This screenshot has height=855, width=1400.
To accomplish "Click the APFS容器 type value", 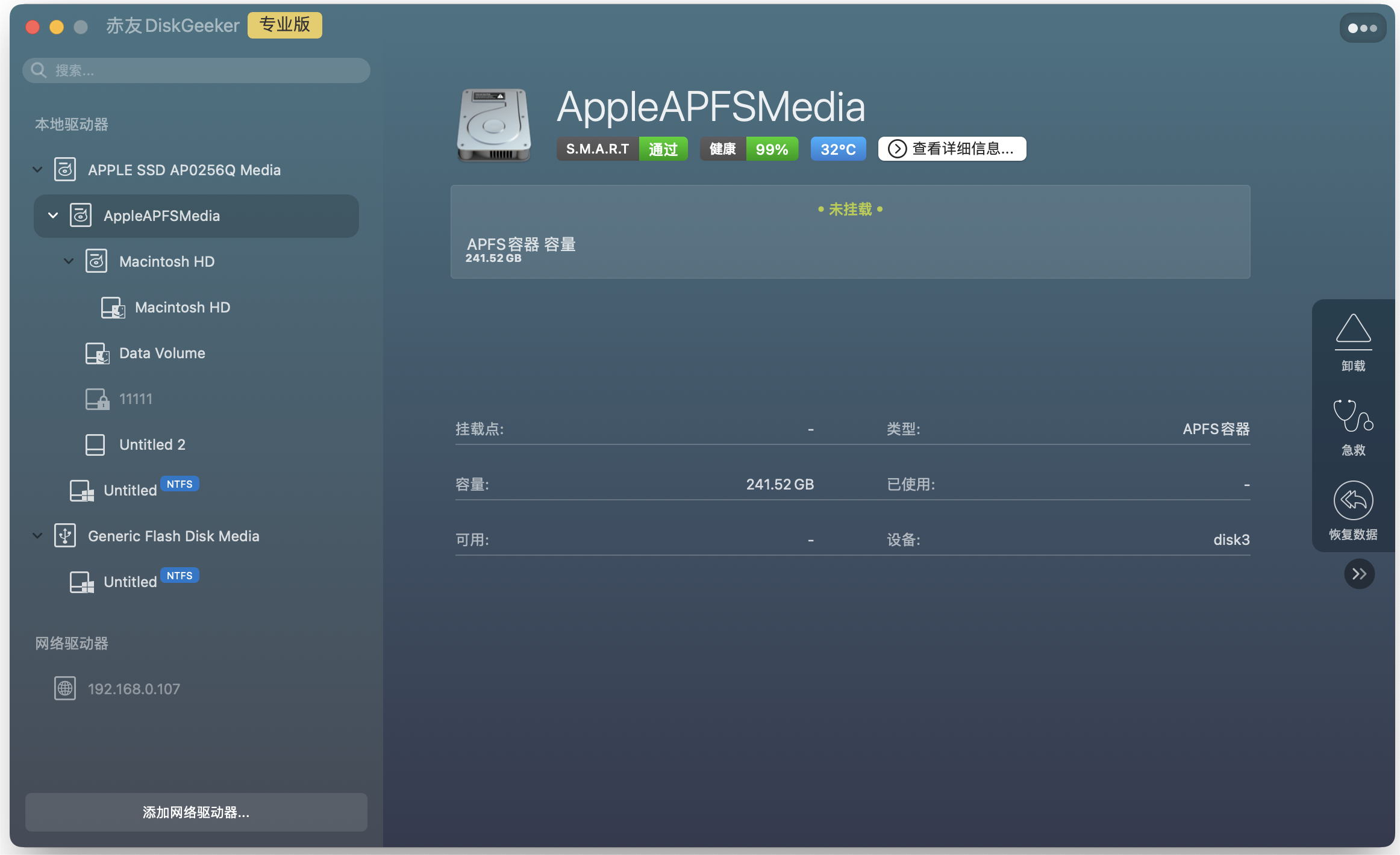I will pos(1216,429).
